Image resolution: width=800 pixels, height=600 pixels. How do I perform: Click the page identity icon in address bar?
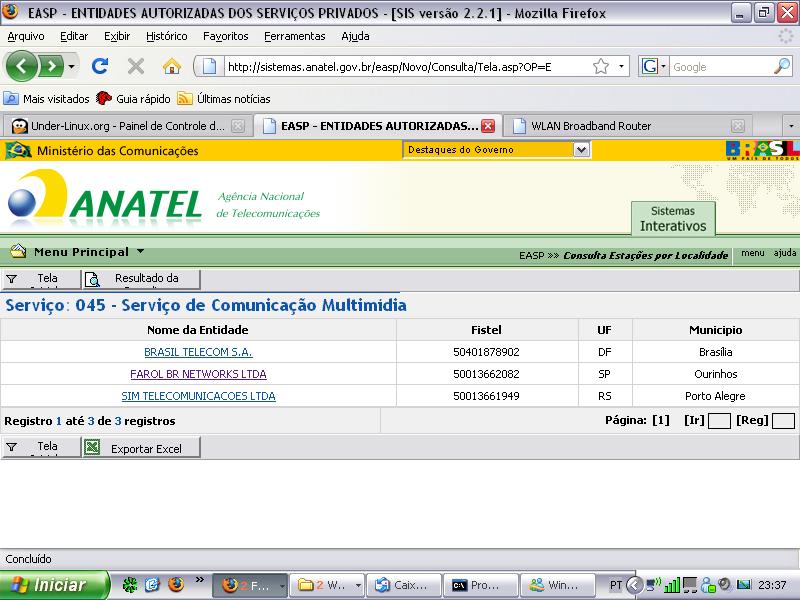point(209,66)
